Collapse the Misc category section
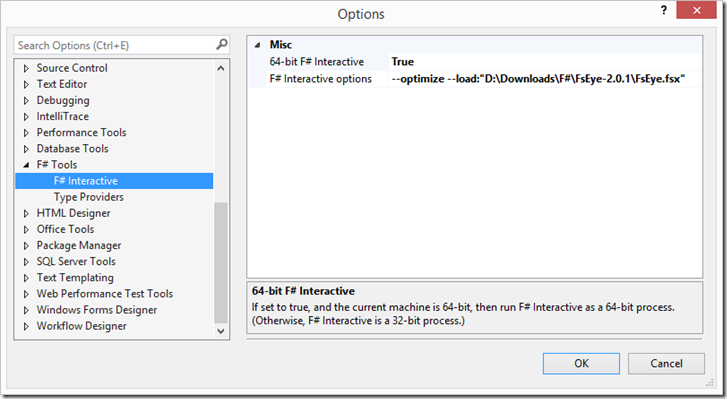This screenshot has width=727, height=399. [x=257, y=45]
